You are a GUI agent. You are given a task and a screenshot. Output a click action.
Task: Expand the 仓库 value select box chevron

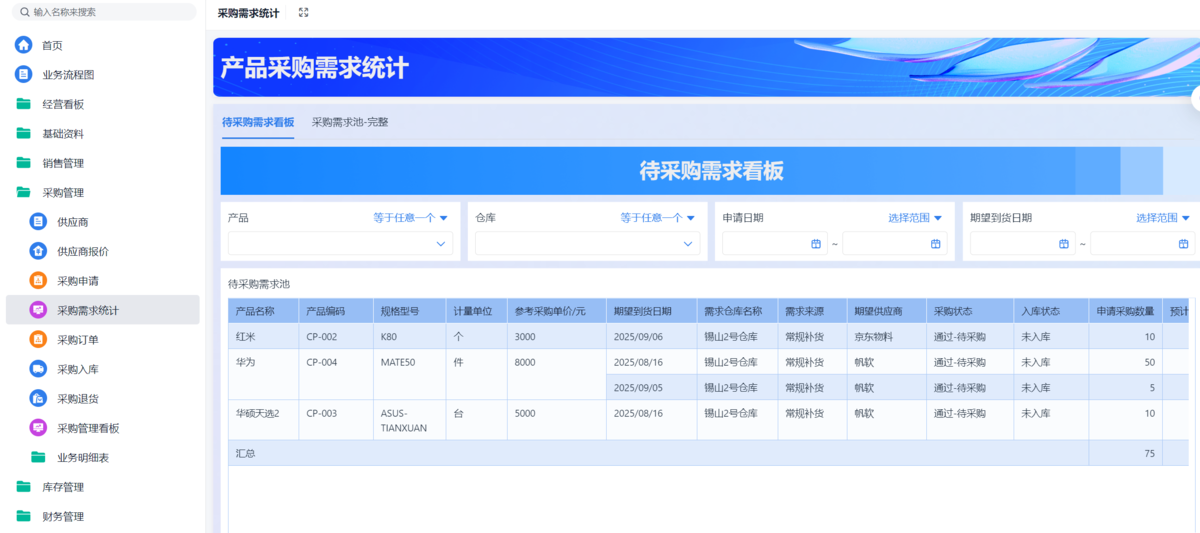pyautogui.click(x=688, y=244)
